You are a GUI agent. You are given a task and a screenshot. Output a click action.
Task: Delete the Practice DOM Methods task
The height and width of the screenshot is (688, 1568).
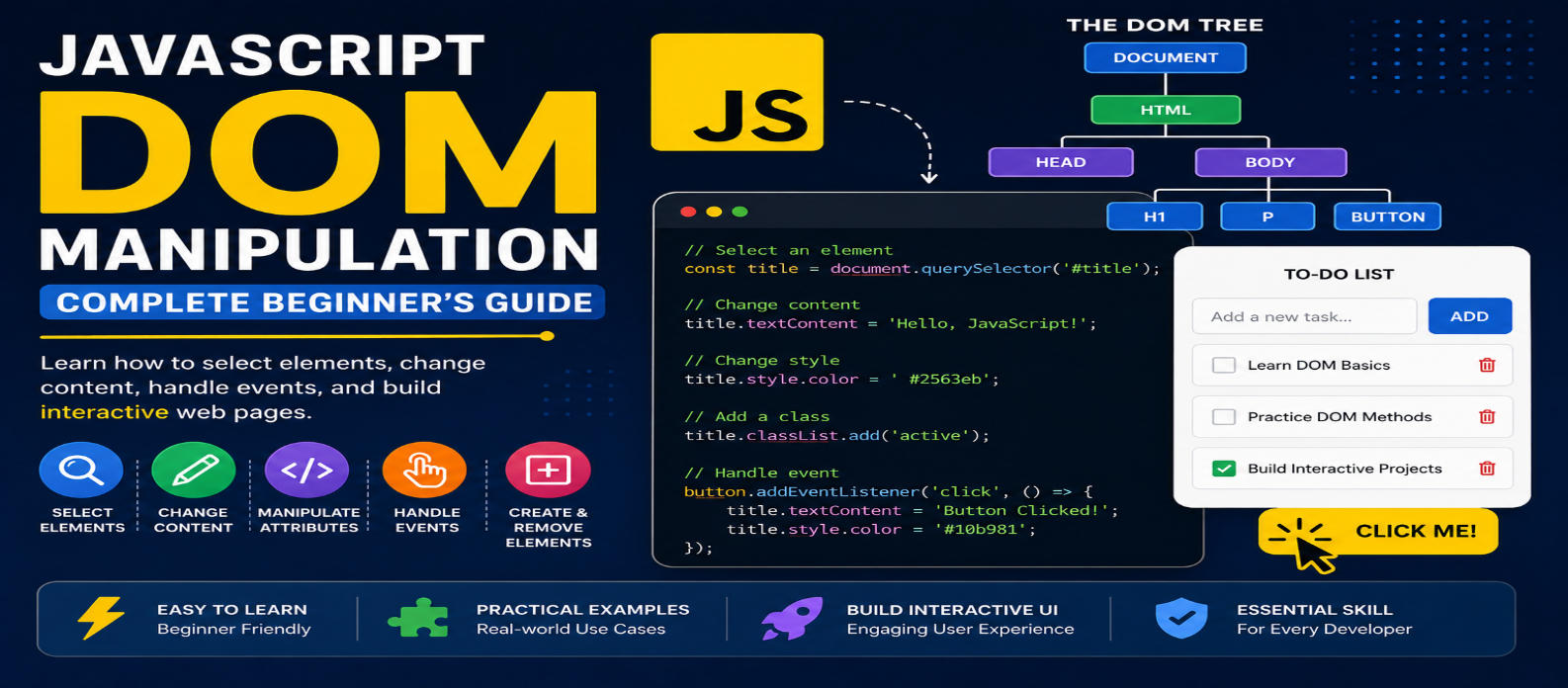[x=1487, y=417]
